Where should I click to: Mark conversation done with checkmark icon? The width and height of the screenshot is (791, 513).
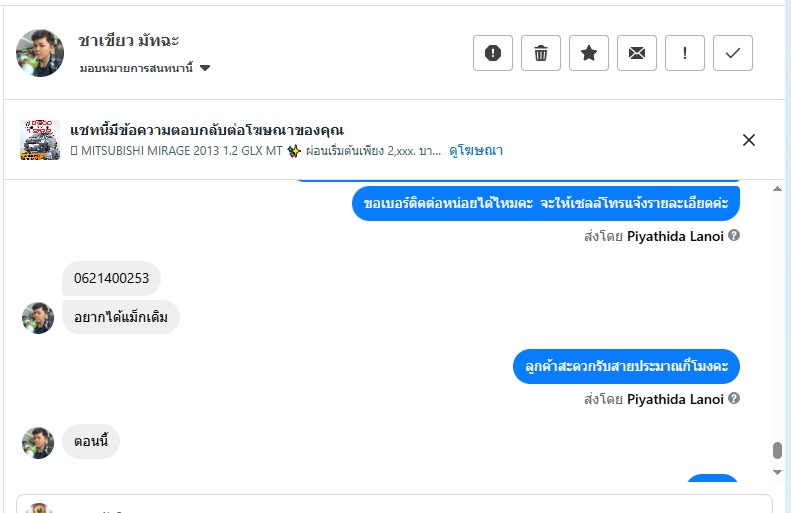tap(733, 53)
